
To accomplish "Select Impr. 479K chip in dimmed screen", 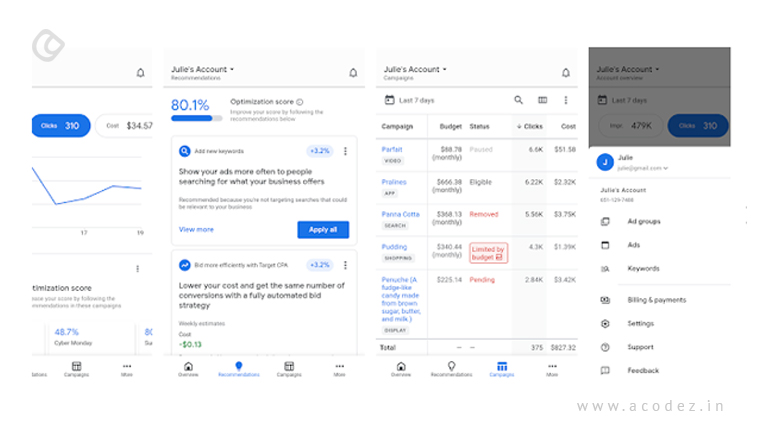I will (631, 126).
